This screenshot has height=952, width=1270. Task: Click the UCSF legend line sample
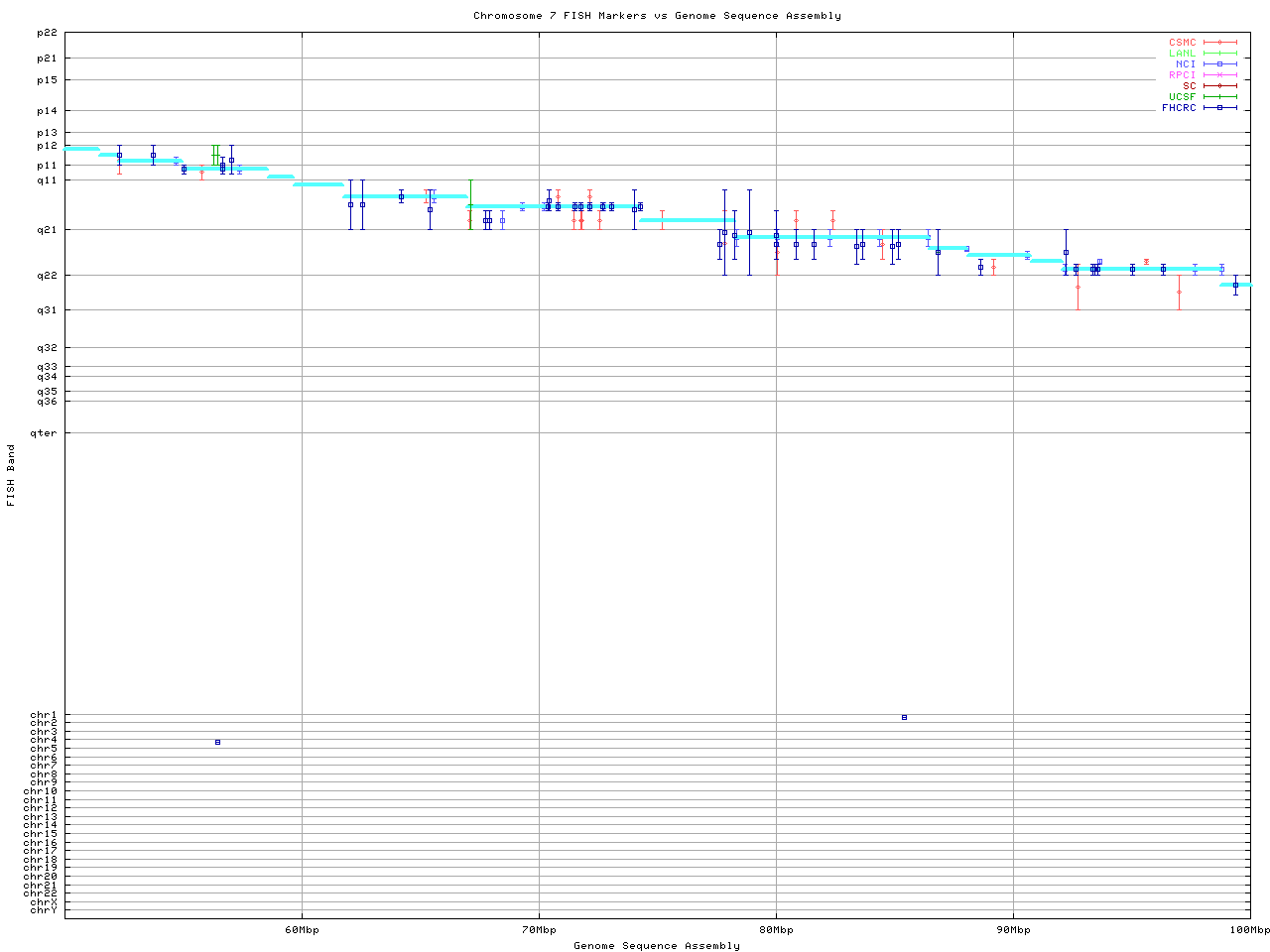(x=1219, y=96)
